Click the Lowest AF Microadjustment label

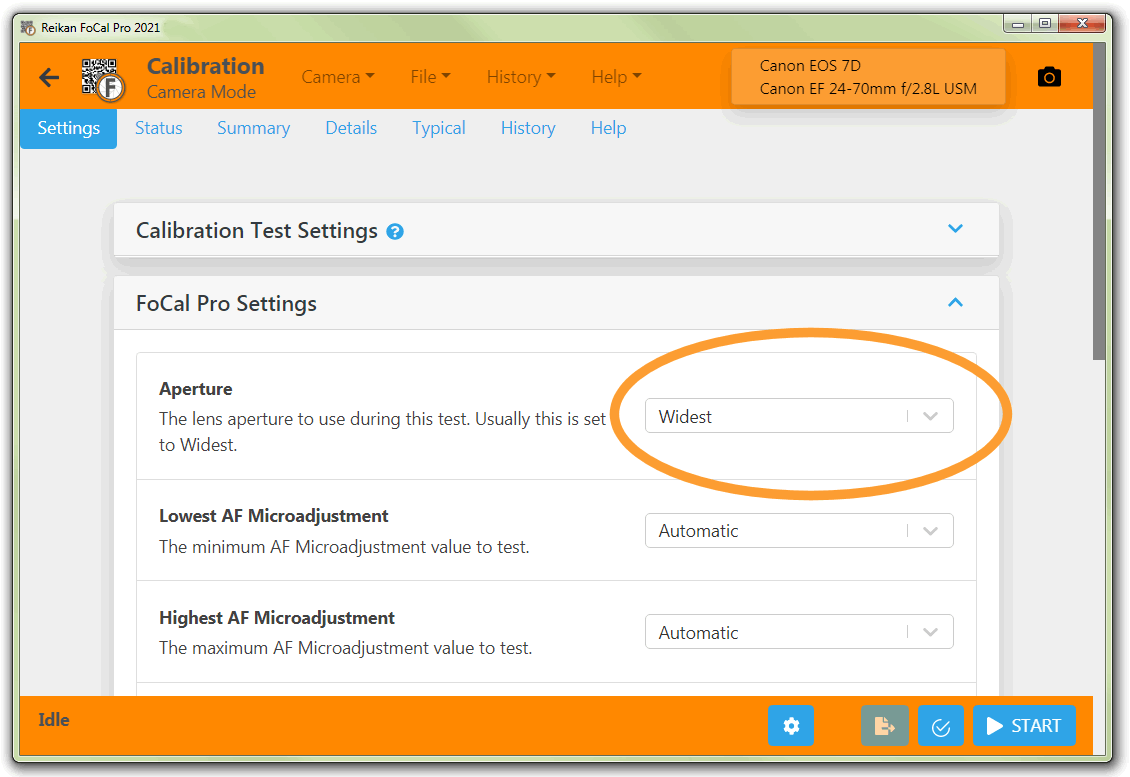point(274,516)
